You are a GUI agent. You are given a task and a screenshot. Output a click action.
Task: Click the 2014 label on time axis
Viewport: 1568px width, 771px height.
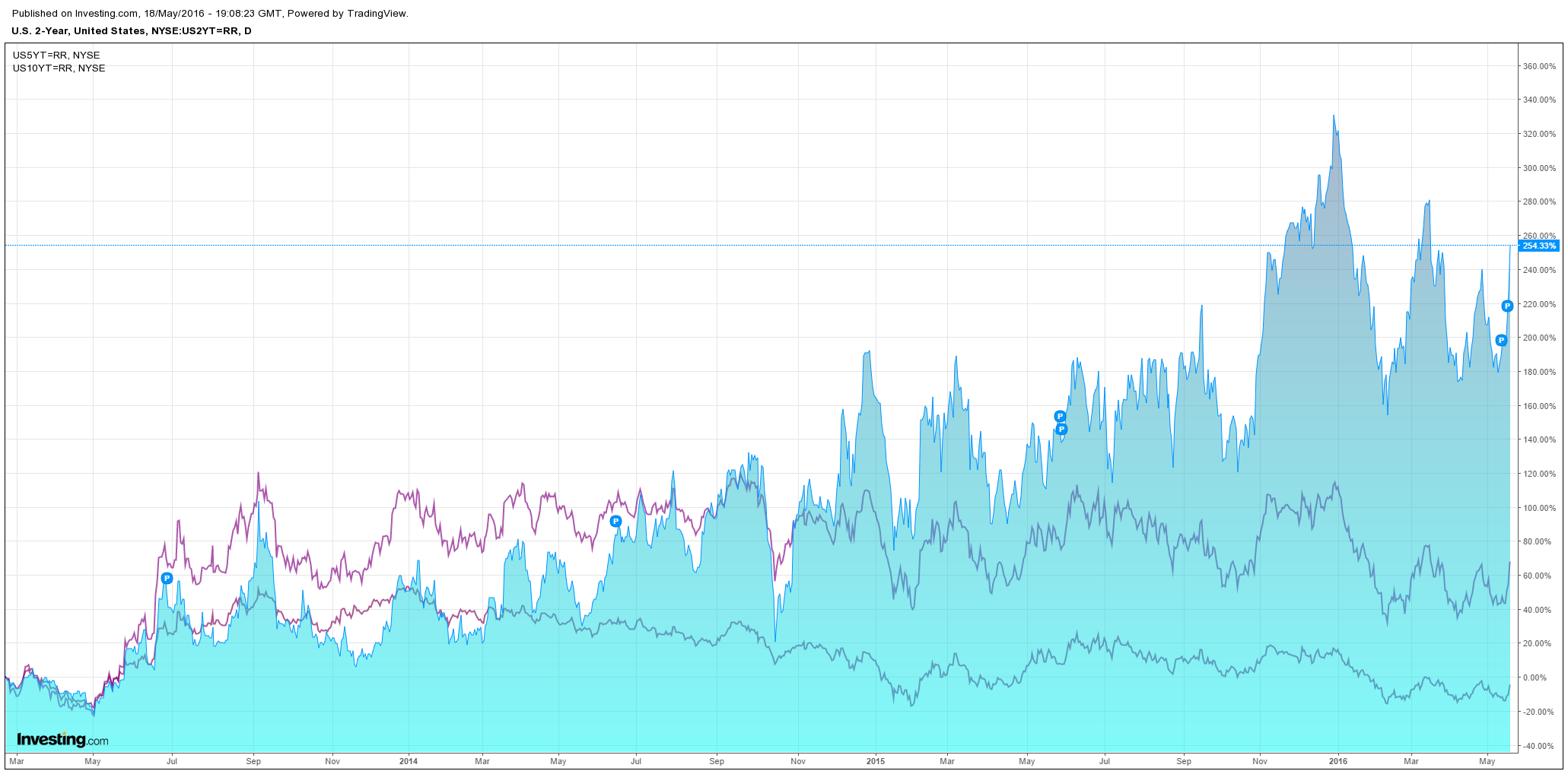click(x=409, y=761)
